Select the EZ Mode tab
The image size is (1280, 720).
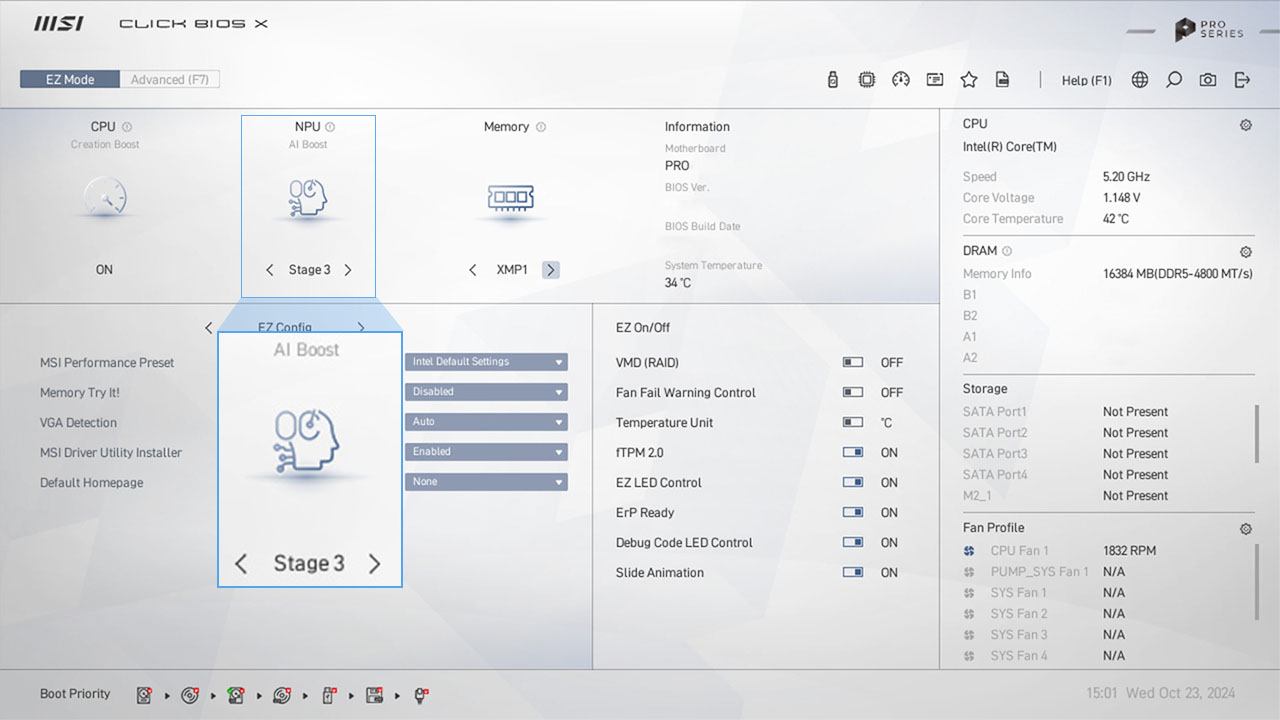click(70, 80)
